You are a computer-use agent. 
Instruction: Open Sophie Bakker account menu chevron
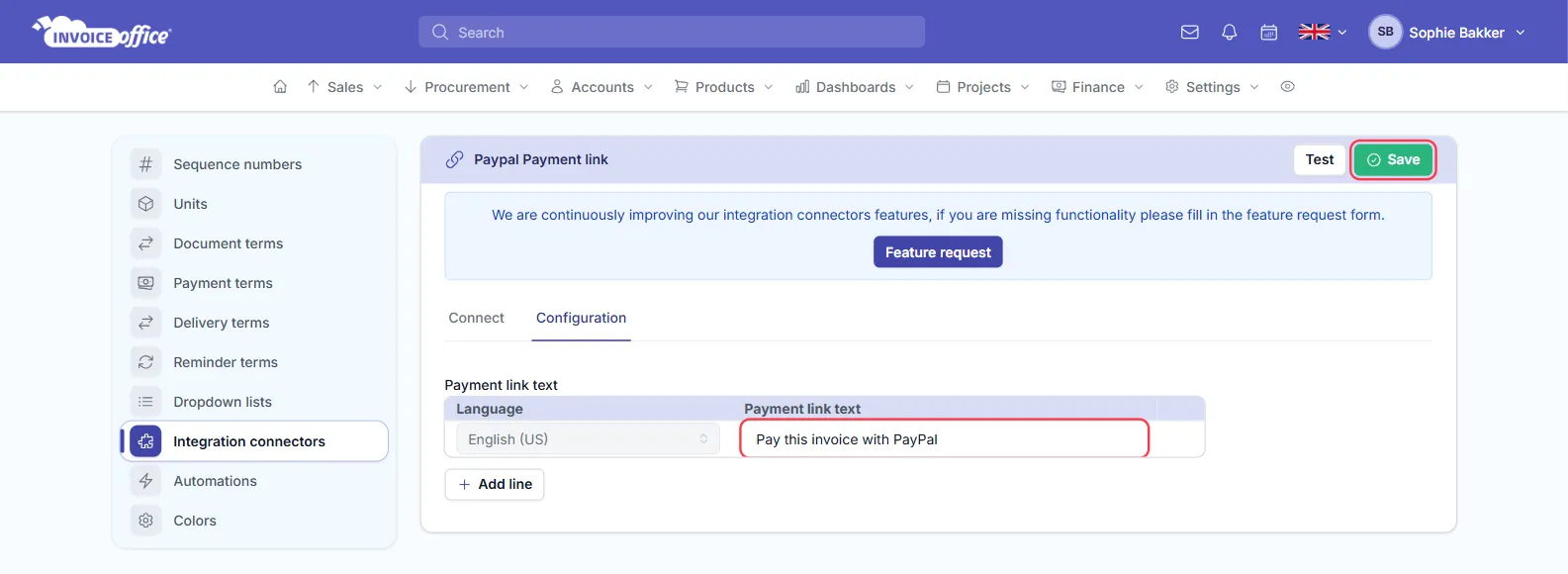pos(1521,33)
